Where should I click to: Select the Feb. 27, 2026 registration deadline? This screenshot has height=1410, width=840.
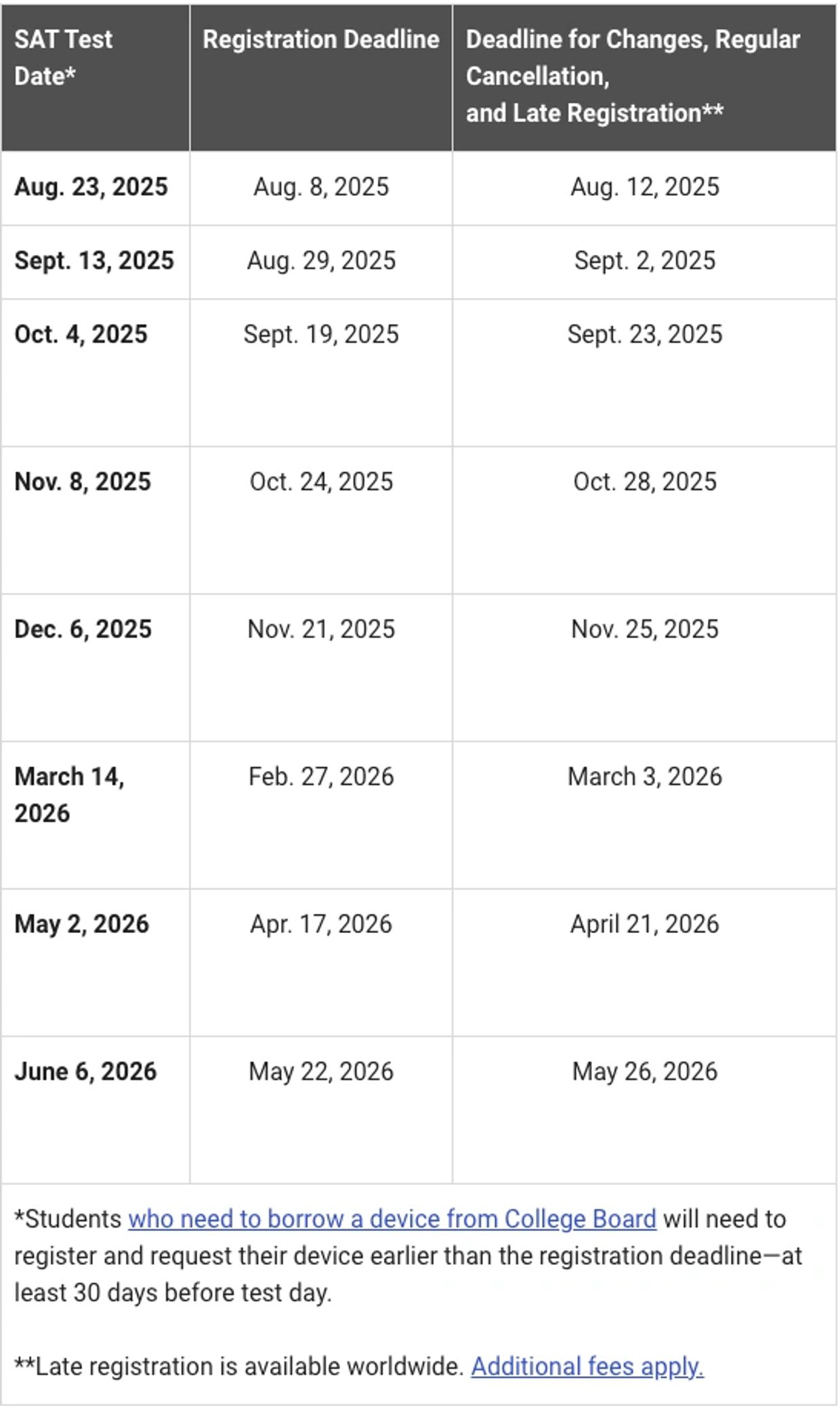[321, 776]
